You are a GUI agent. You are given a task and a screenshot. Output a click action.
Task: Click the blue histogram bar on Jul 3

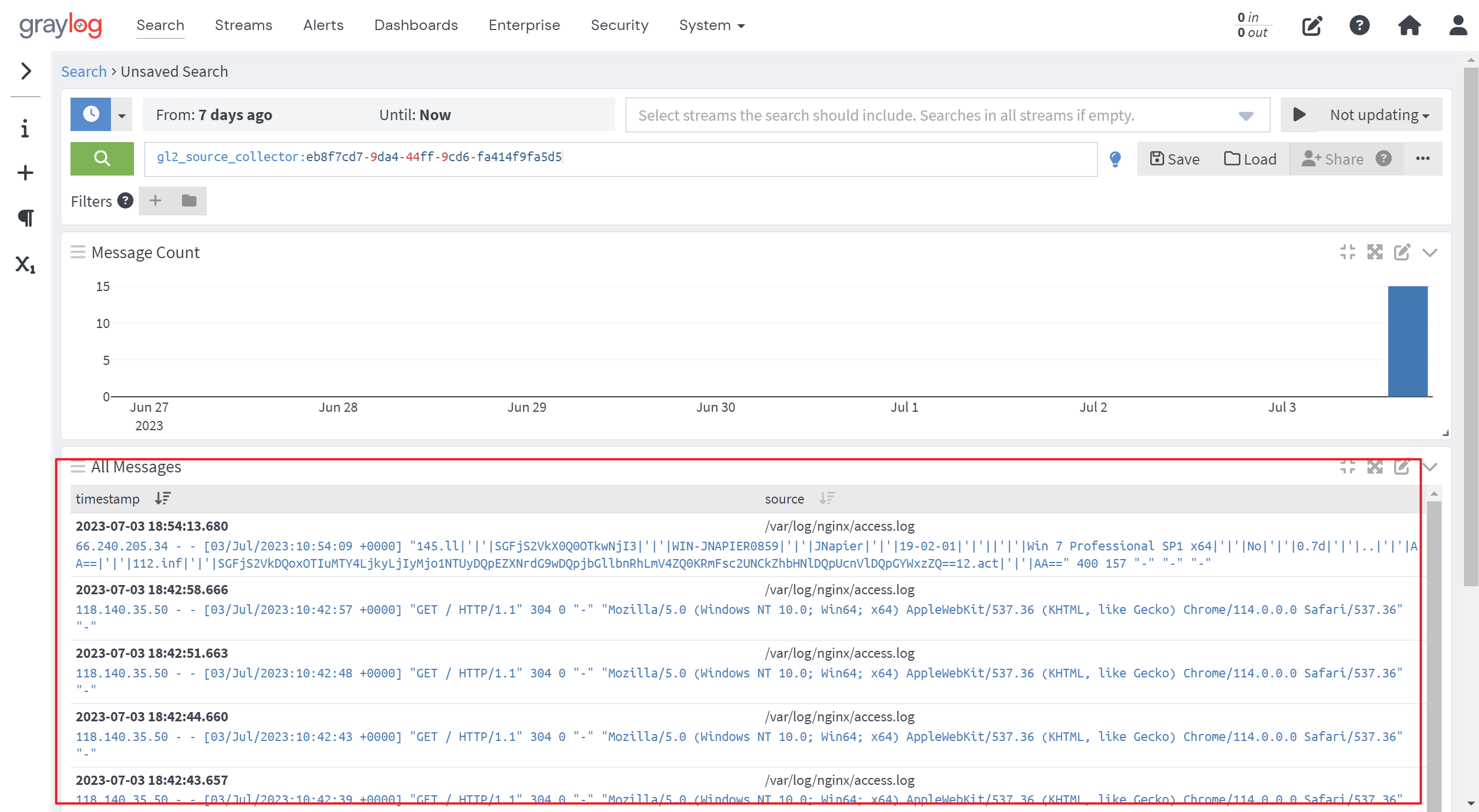pyautogui.click(x=1407, y=341)
